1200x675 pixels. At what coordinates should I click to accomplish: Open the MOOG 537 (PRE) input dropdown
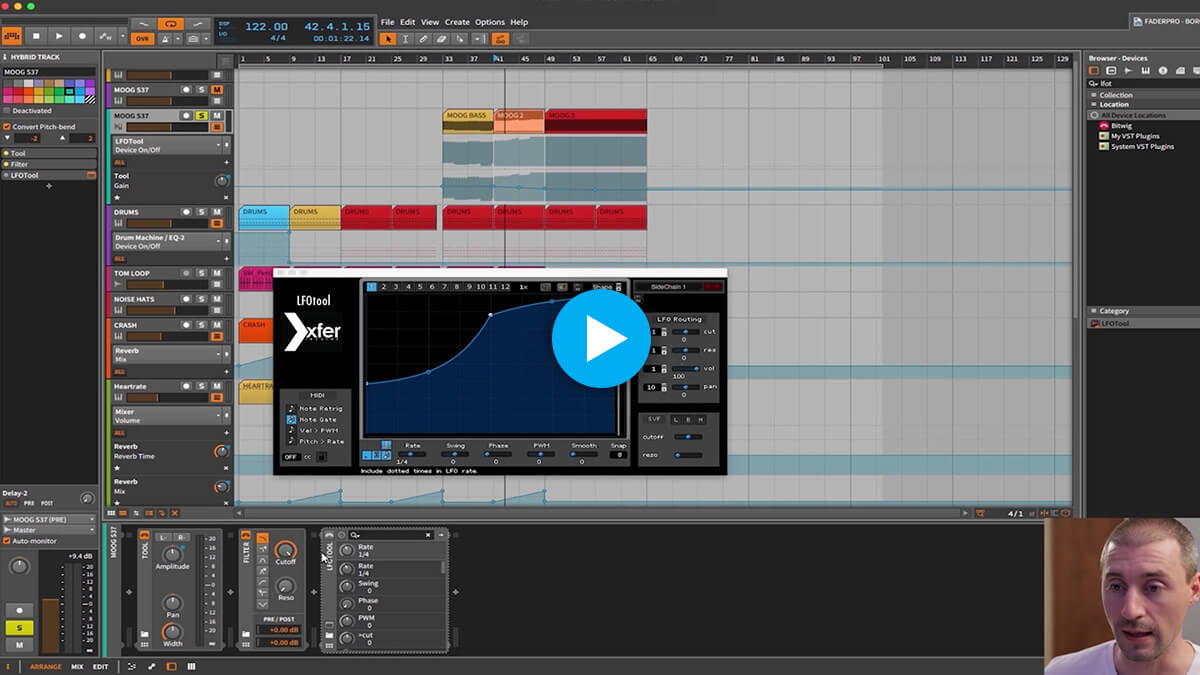click(x=49, y=520)
